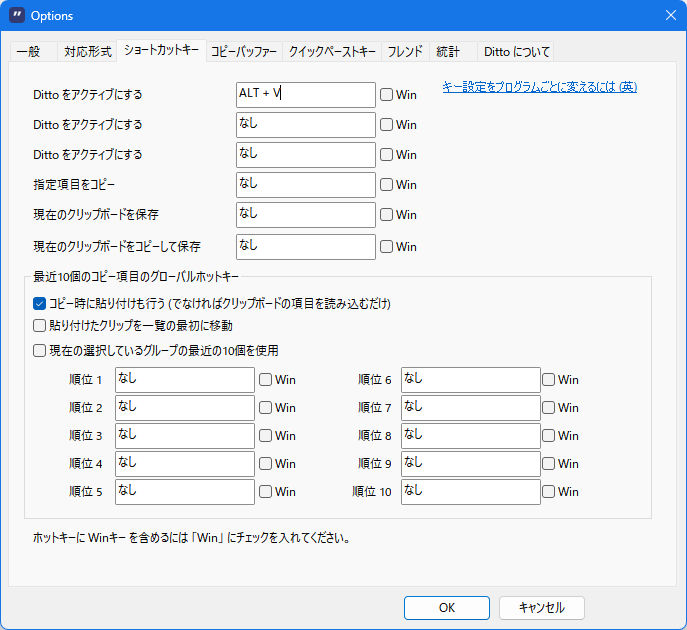Screen dimensions: 687x630
Task: Click the 現在のクリップボードをコピーして保存 hotkey field
Action: 305,247
